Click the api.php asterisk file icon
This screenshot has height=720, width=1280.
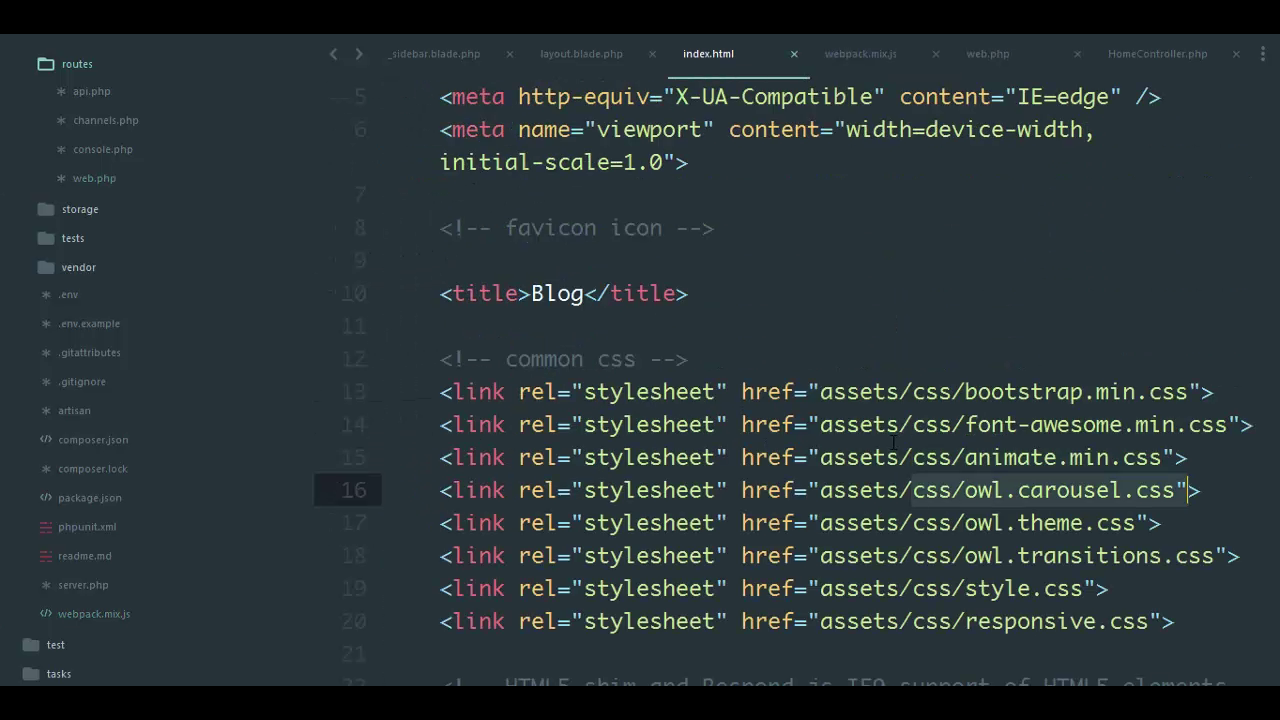tap(61, 91)
